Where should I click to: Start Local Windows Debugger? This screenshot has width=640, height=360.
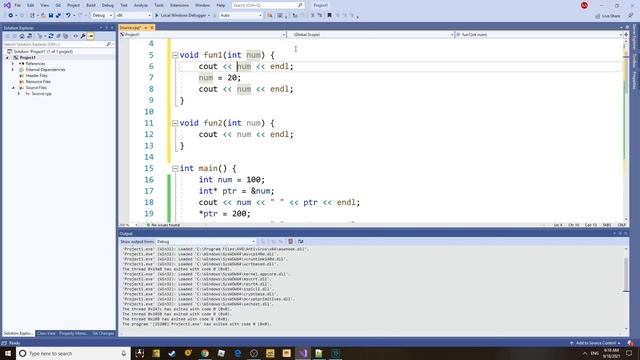pyautogui.click(x=182, y=16)
